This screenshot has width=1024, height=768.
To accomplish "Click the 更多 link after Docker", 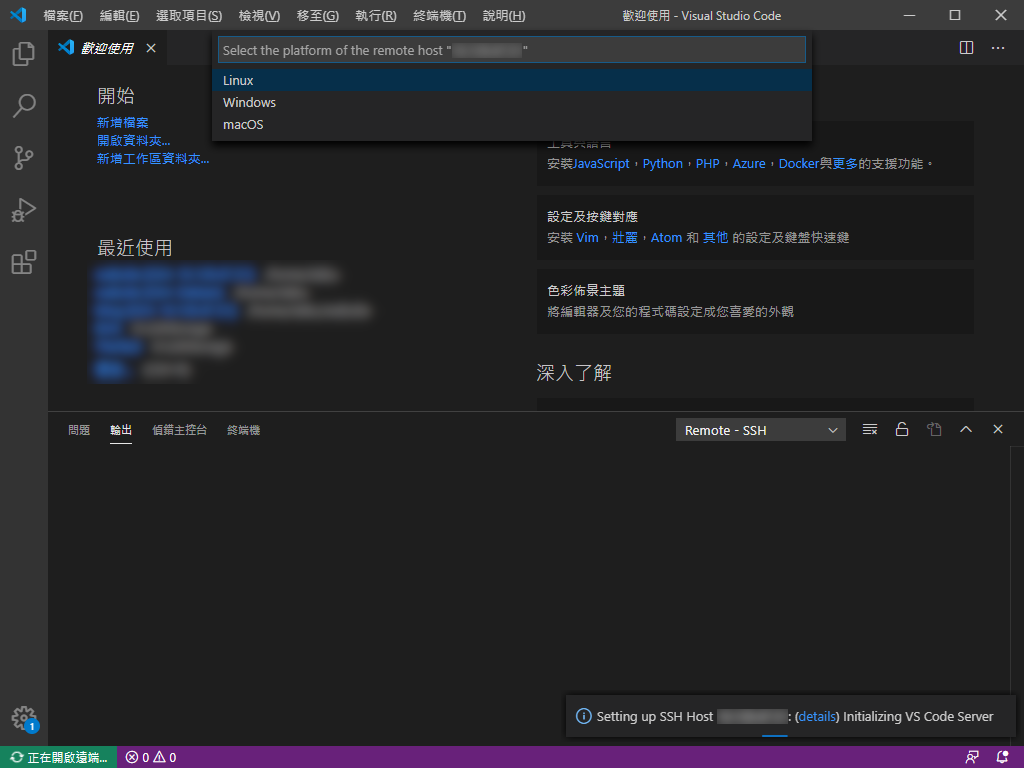I will pos(845,163).
